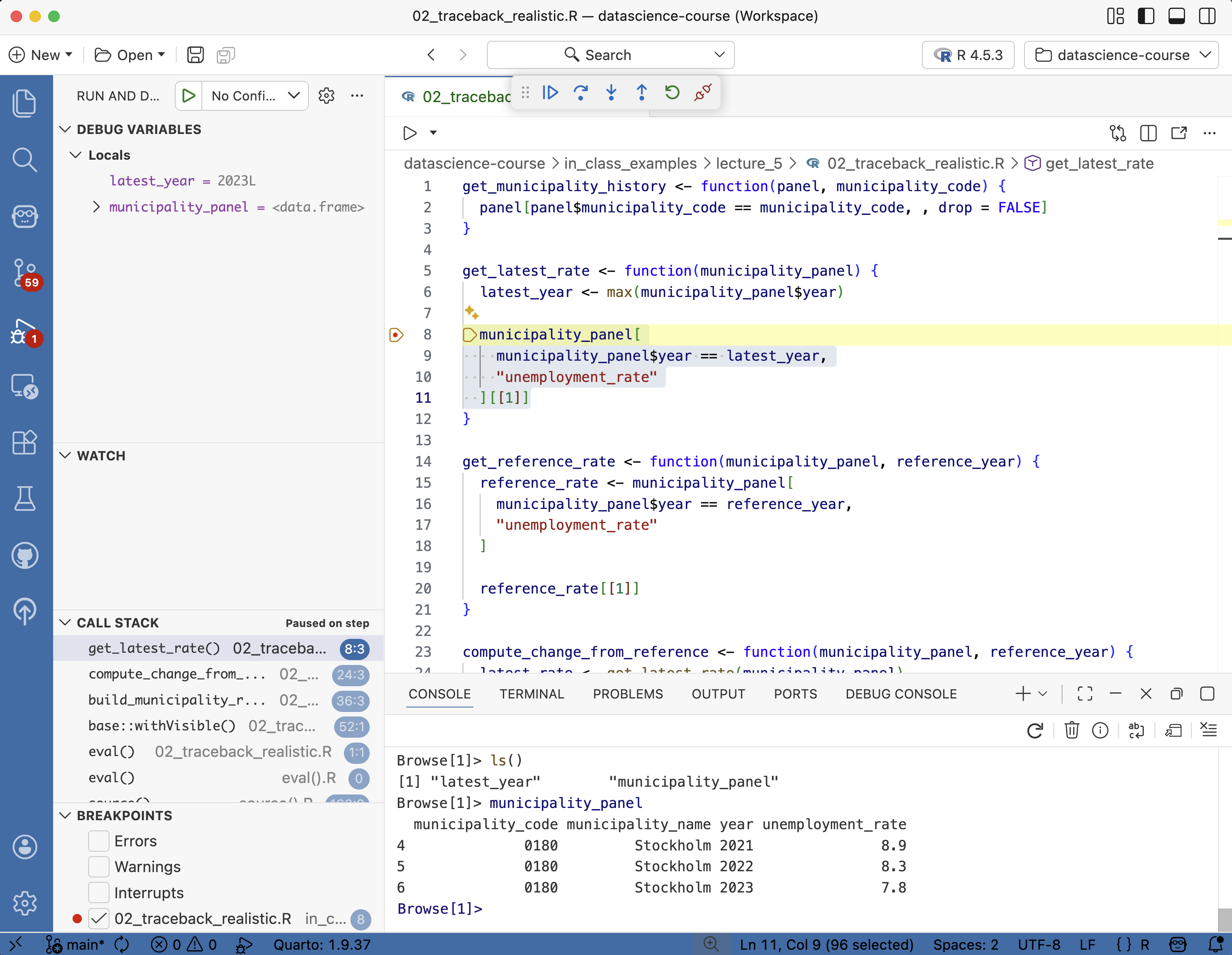Image resolution: width=1232 pixels, height=955 pixels.
Task: Click the Step Into debug arrow
Action: 611,92
